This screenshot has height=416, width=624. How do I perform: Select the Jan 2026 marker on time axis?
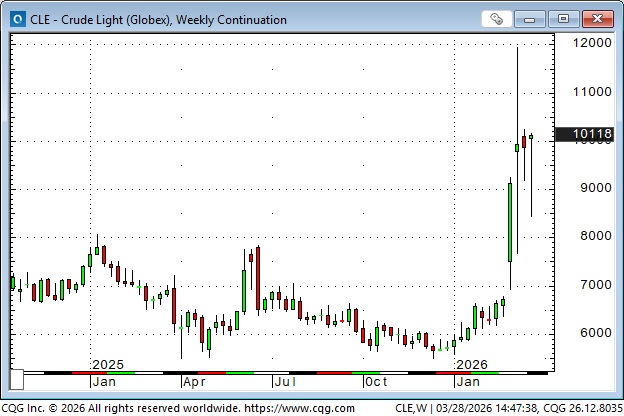[x=467, y=381]
